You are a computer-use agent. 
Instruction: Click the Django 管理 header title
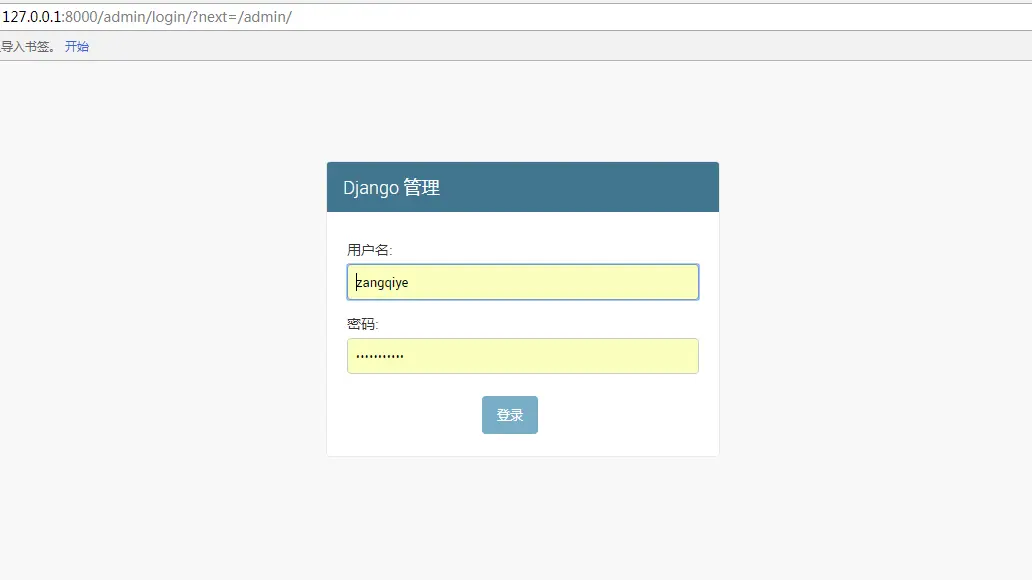pyautogui.click(x=391, y=188)
